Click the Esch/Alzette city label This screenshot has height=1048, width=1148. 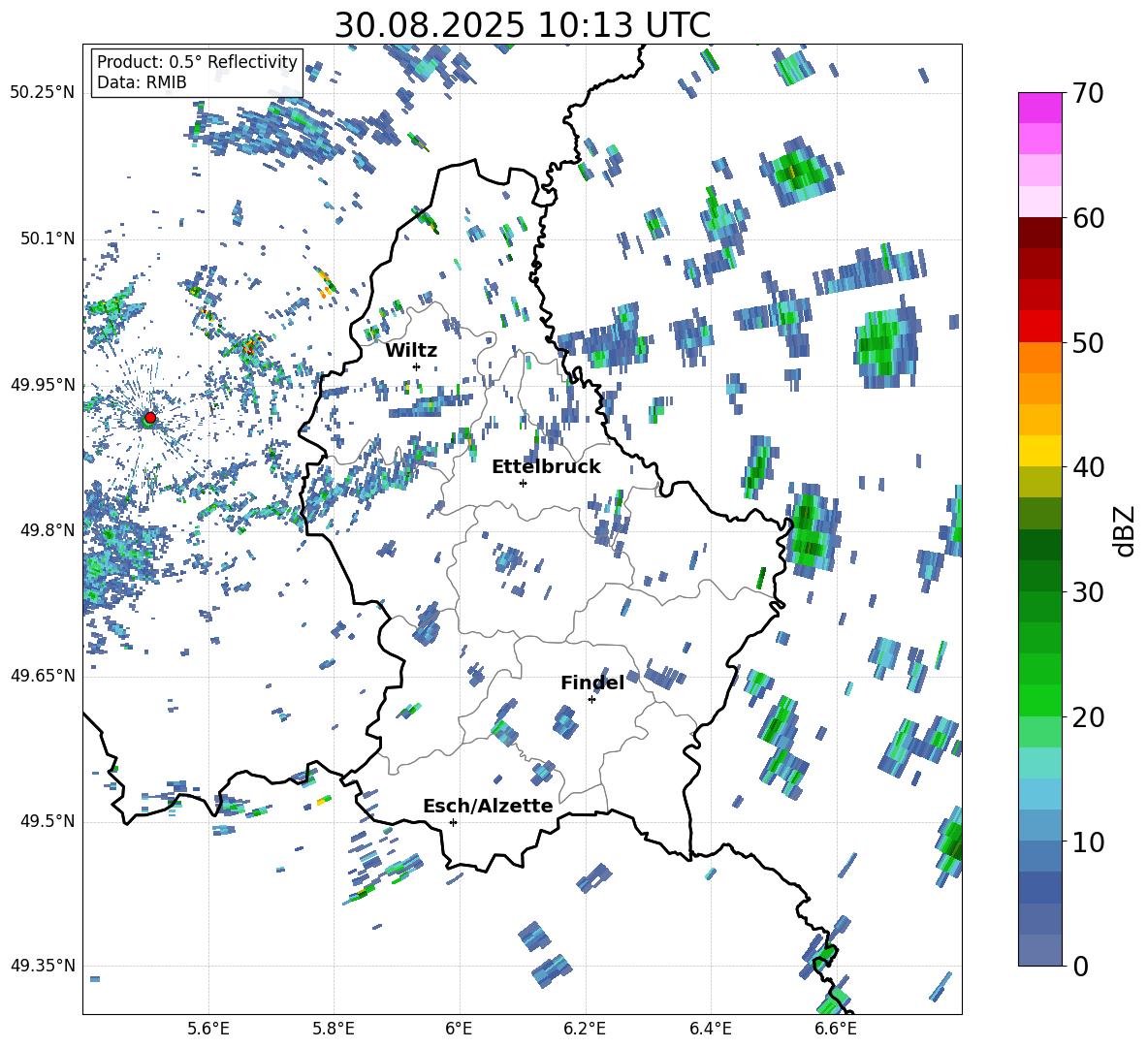tap(488, 806)
